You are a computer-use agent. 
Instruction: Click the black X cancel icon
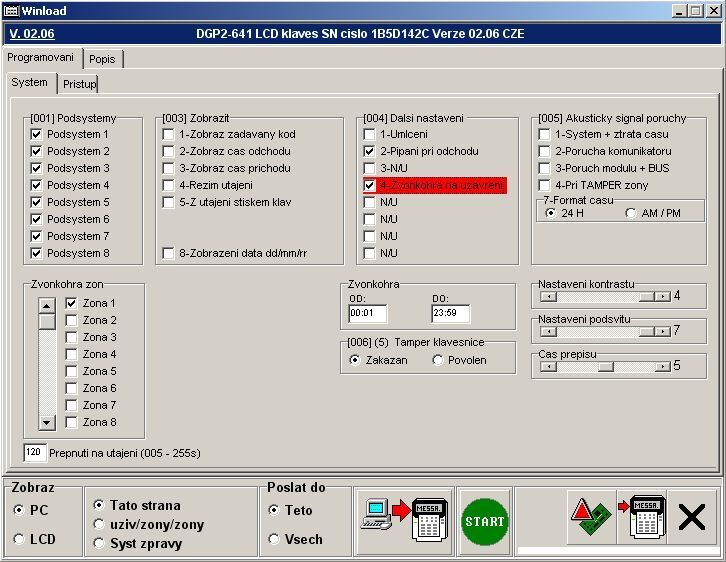[x=692, y=518]
